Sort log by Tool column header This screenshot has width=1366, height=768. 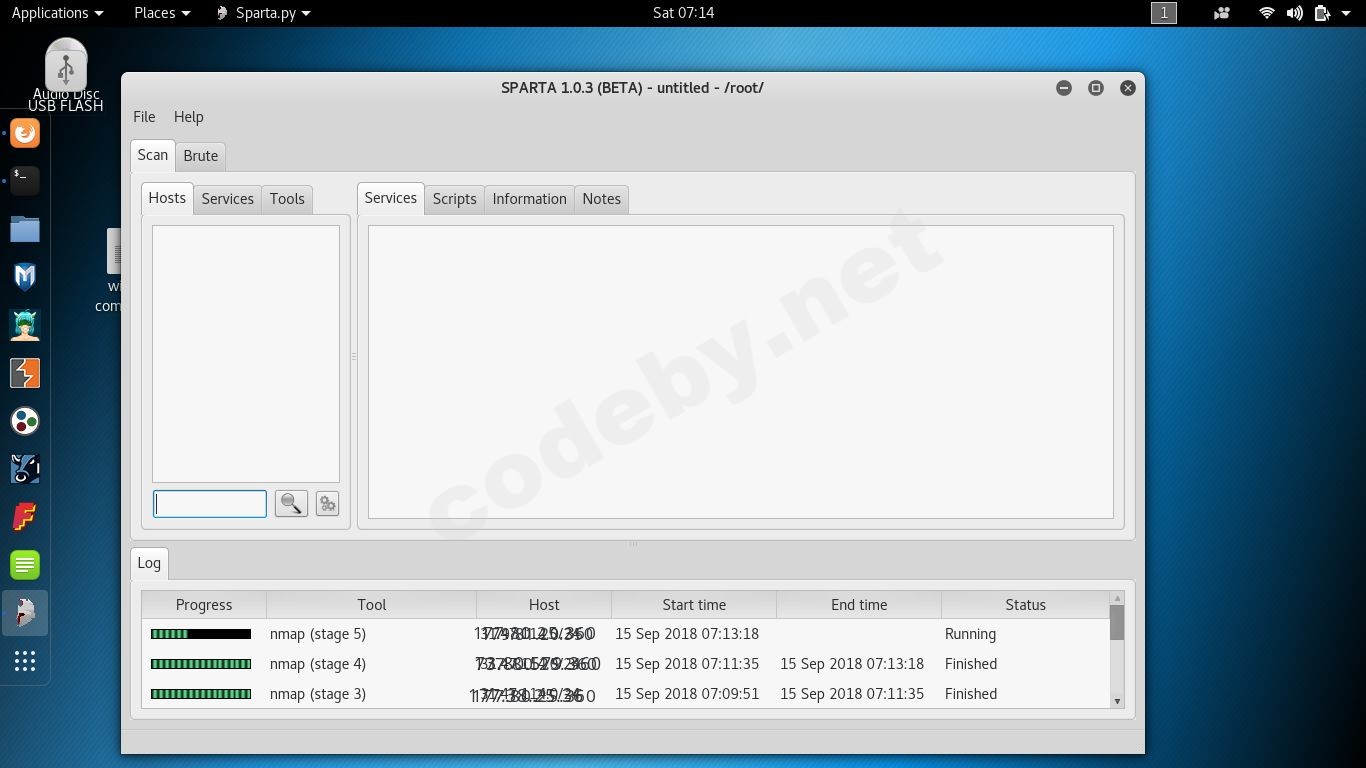click(x=372, y=605)
